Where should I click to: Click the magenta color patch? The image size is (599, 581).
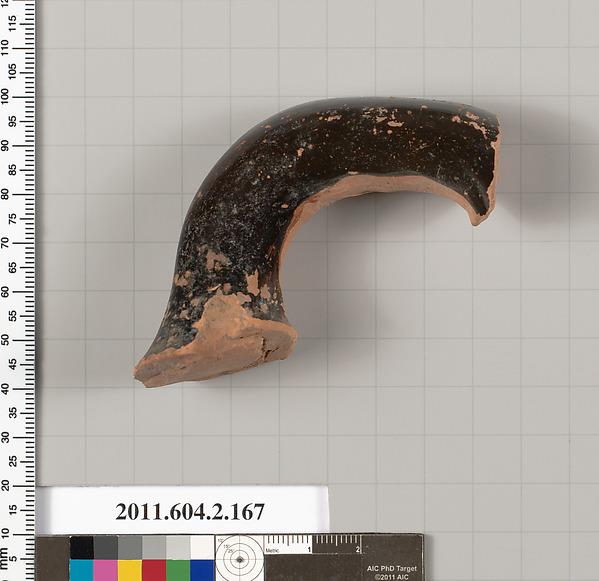pyautogui.click(x=106, y=570)
